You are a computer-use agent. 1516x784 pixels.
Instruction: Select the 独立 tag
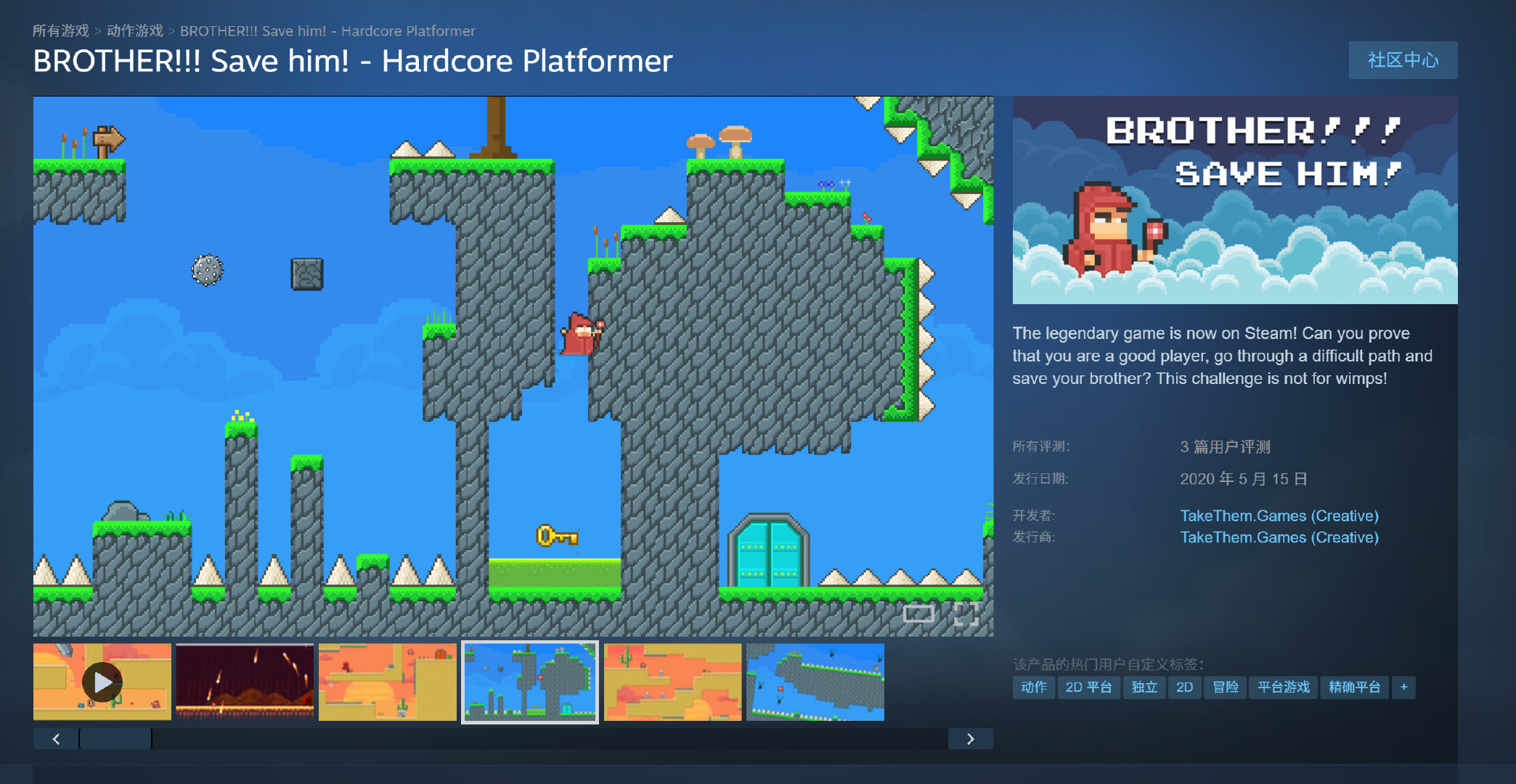(x=1144, y=687)
